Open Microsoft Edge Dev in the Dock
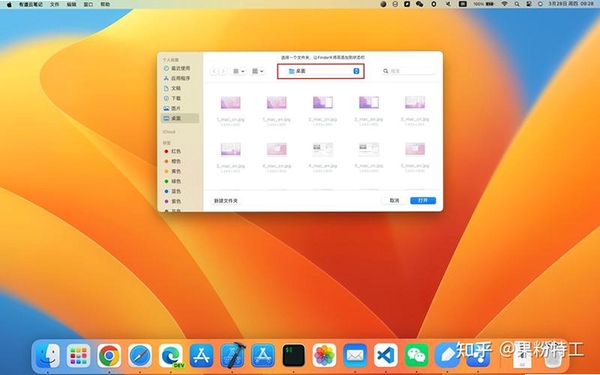This screenshot has width=600, height=375. (171, 356)
